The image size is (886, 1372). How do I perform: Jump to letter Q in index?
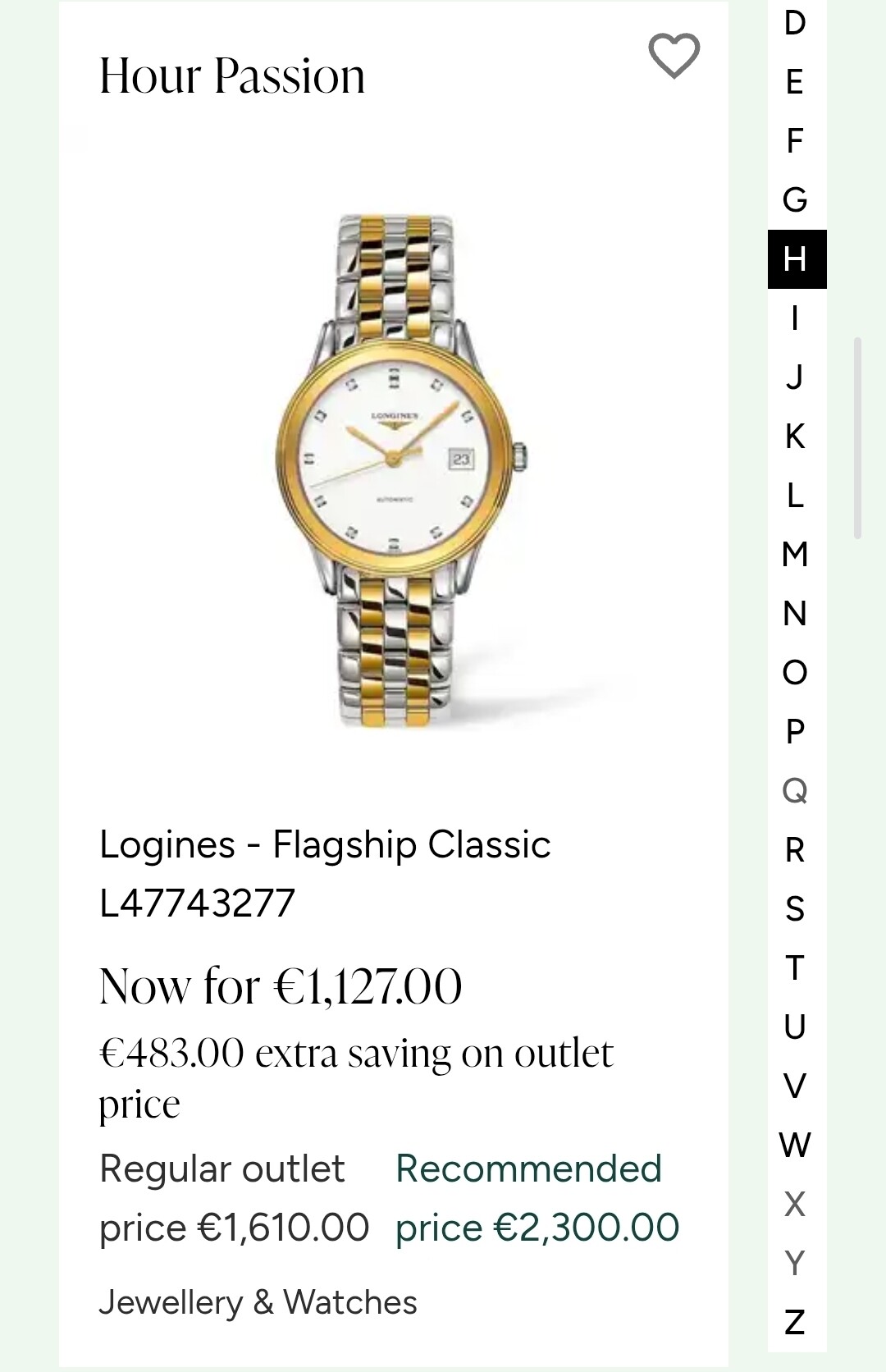coord(795,791)
